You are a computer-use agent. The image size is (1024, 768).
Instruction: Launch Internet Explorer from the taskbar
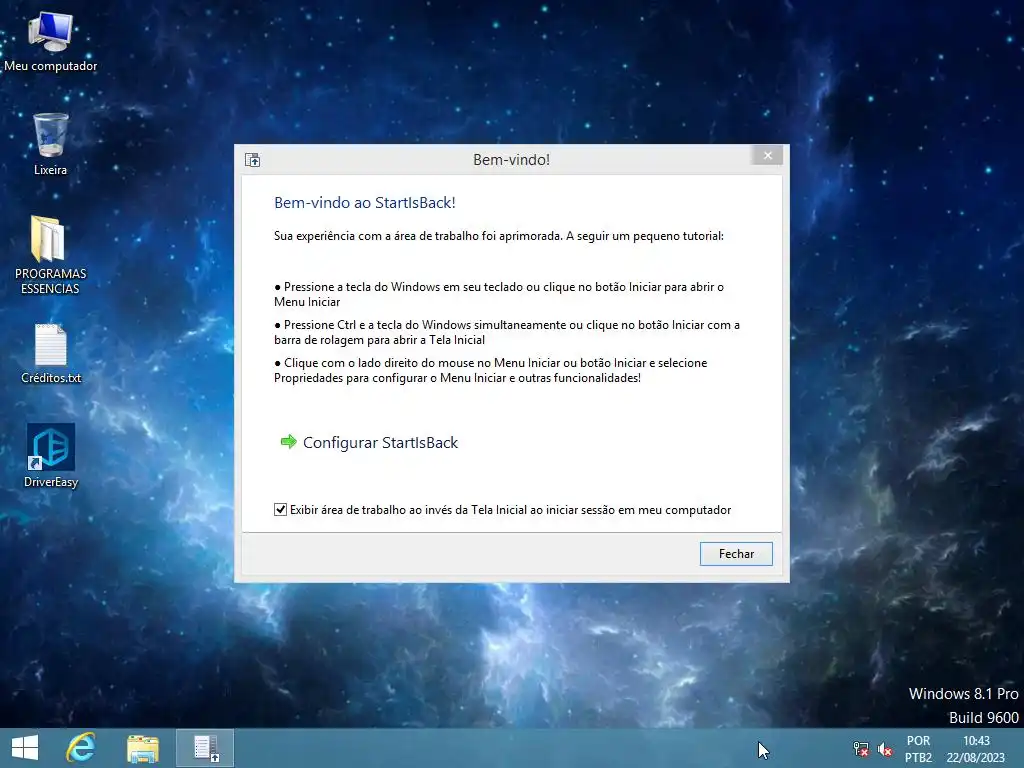coord(81,748)
